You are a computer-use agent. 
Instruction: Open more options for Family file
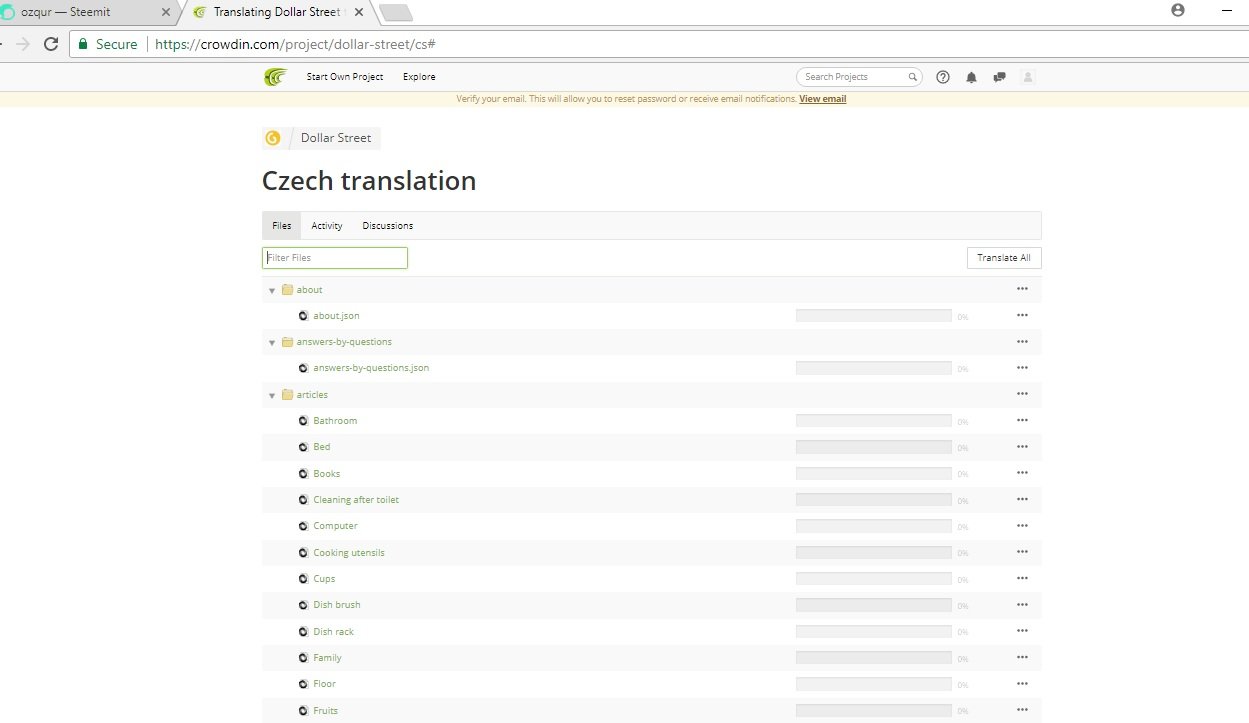(1022, 657)
